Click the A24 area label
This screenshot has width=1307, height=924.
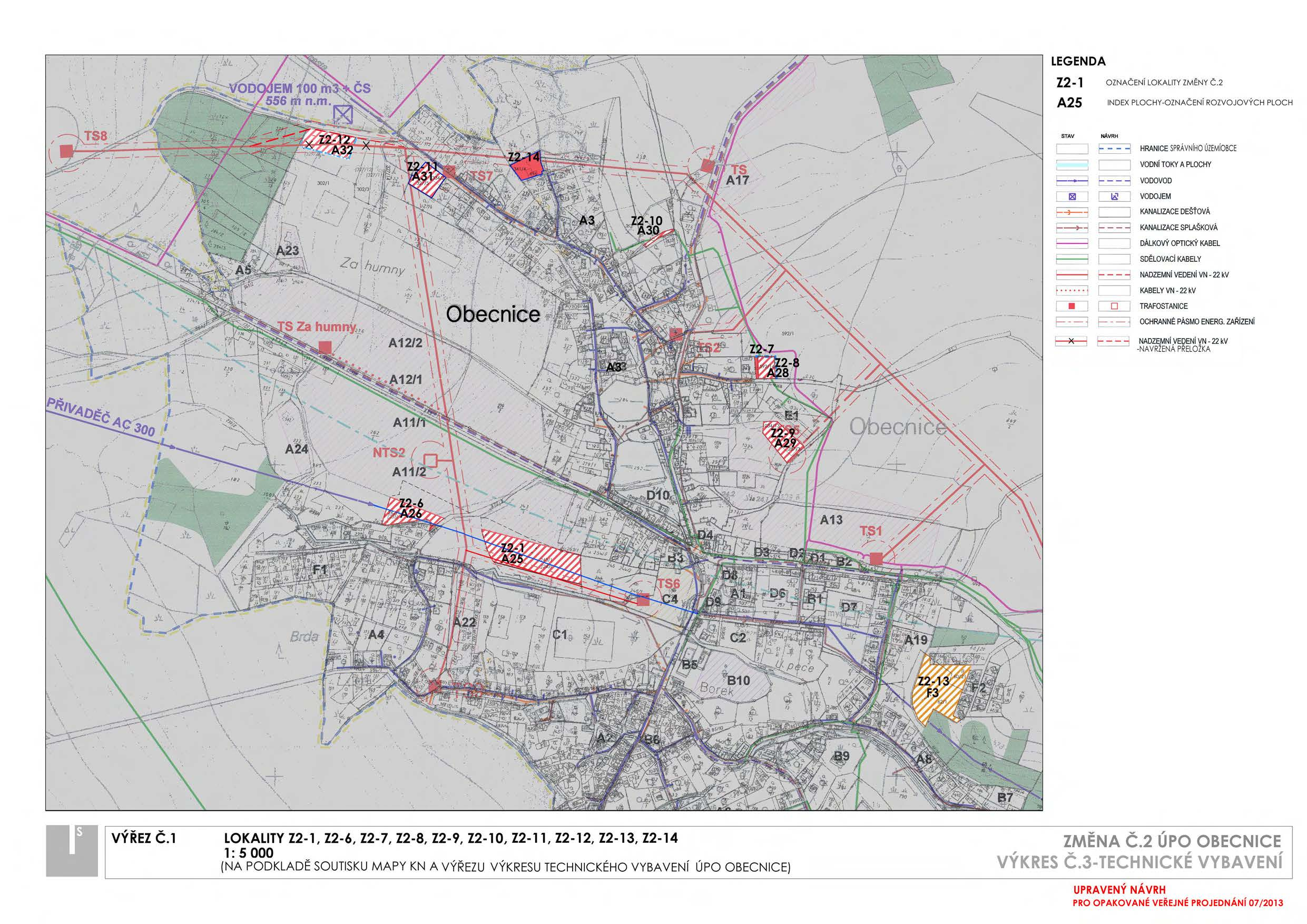(x=297, y=449)
